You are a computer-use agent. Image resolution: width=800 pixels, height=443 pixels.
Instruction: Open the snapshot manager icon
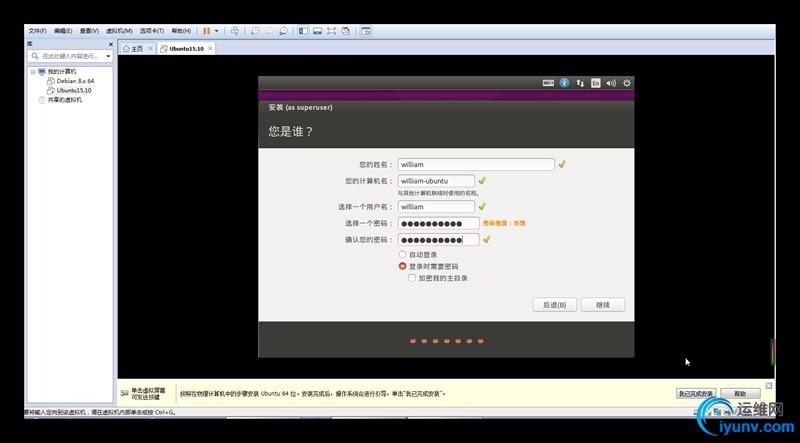click(x=283, y=31)
